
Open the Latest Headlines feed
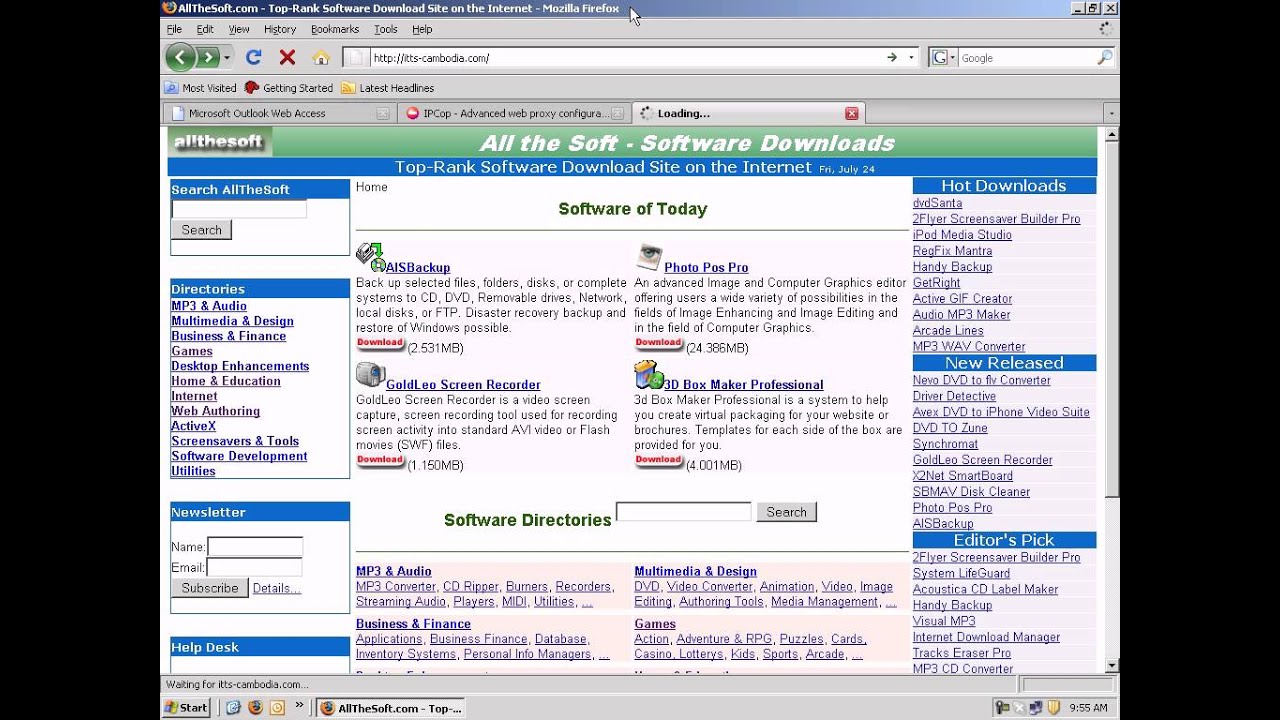pyautogui.click(x=388, y=88)
